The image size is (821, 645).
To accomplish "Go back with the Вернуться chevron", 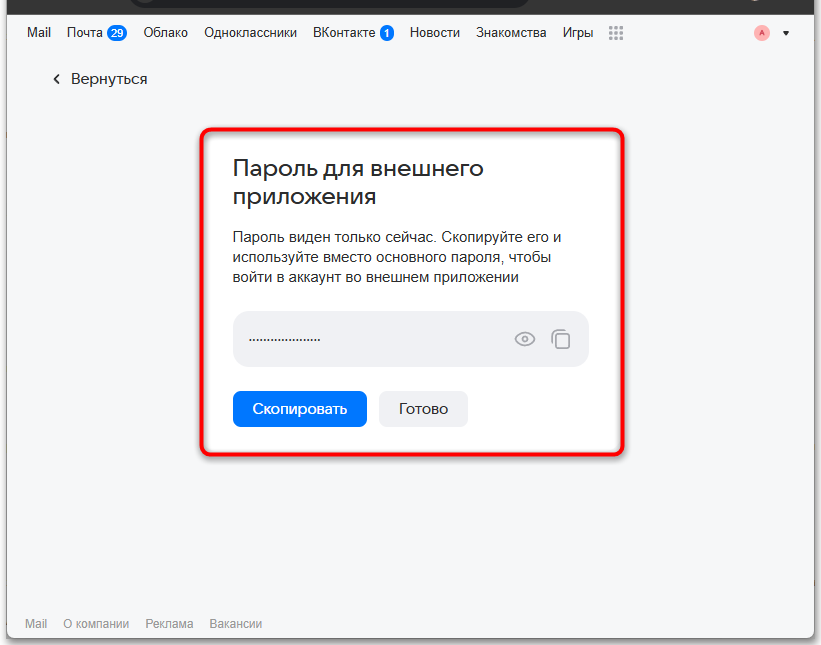I will pyautogui.click(x=57, y=79).
